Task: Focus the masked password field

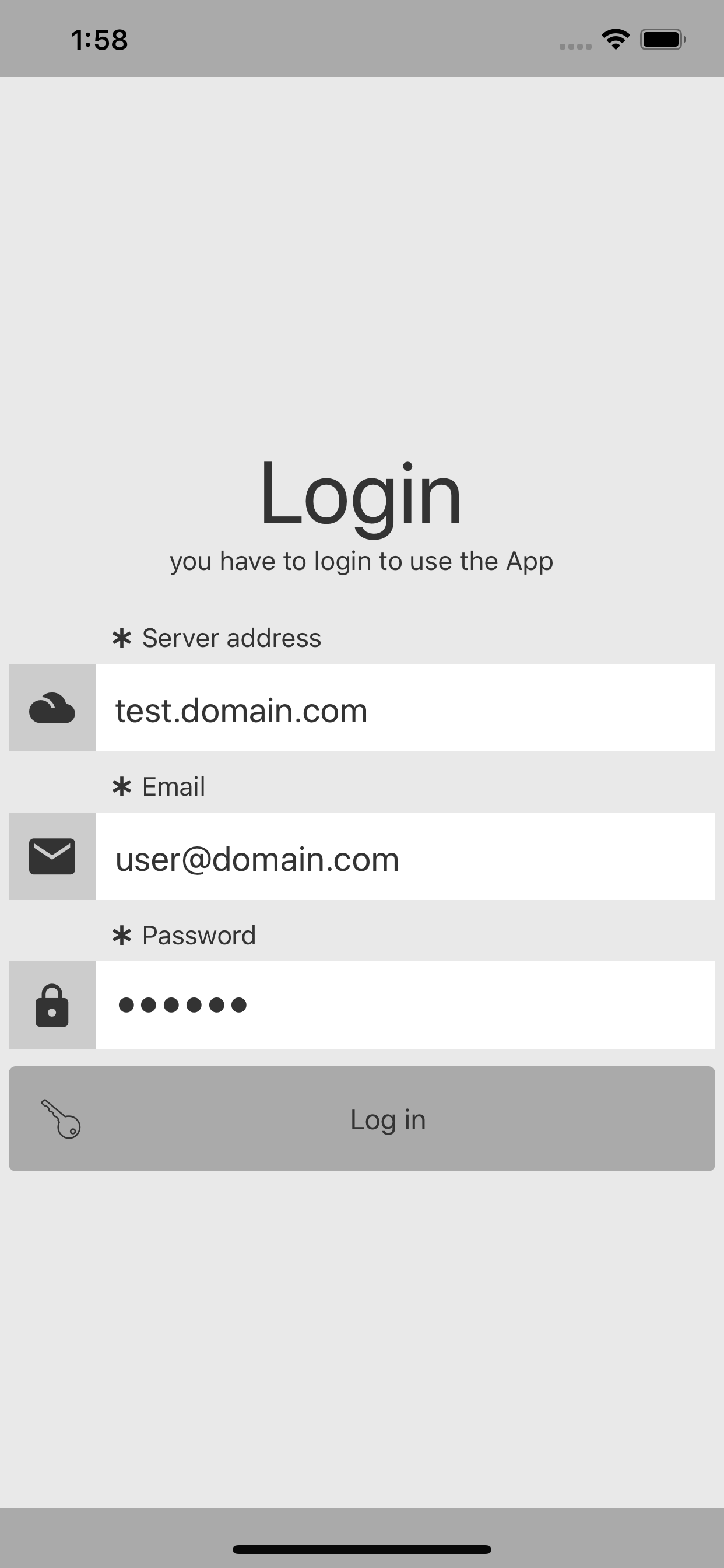Action: [x=405, y=1005]
